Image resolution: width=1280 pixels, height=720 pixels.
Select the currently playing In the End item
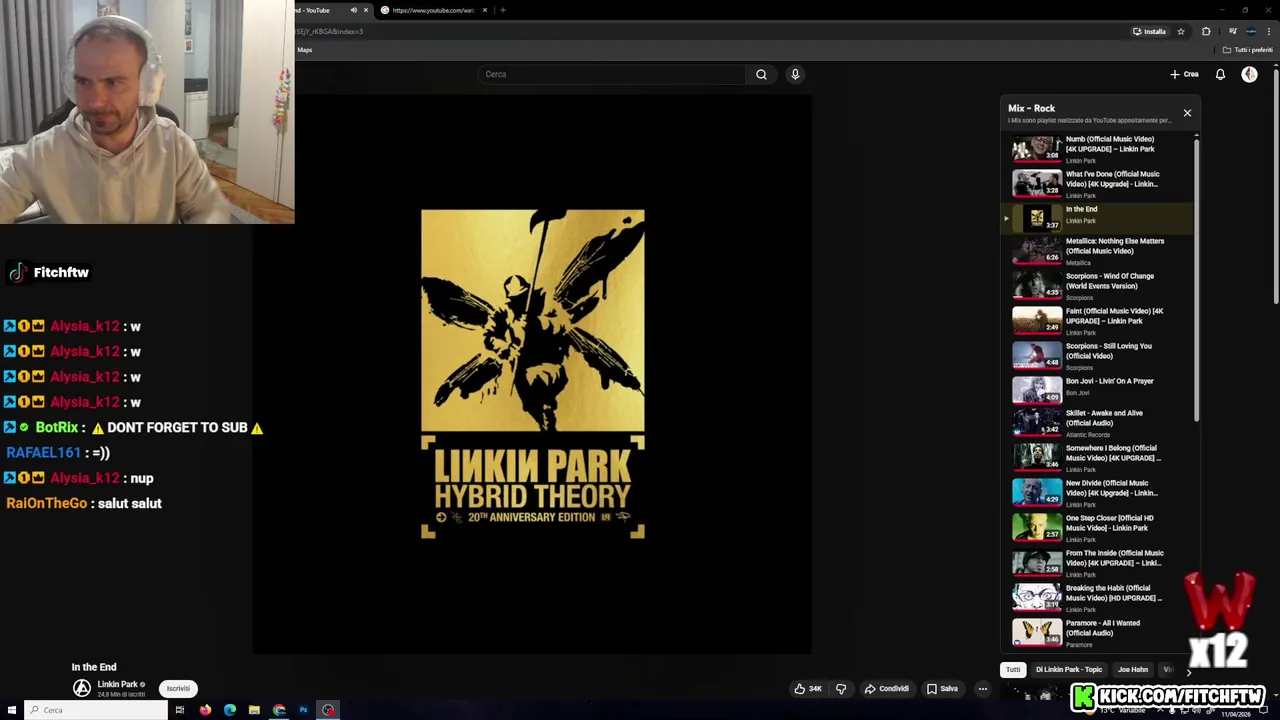1098,216
